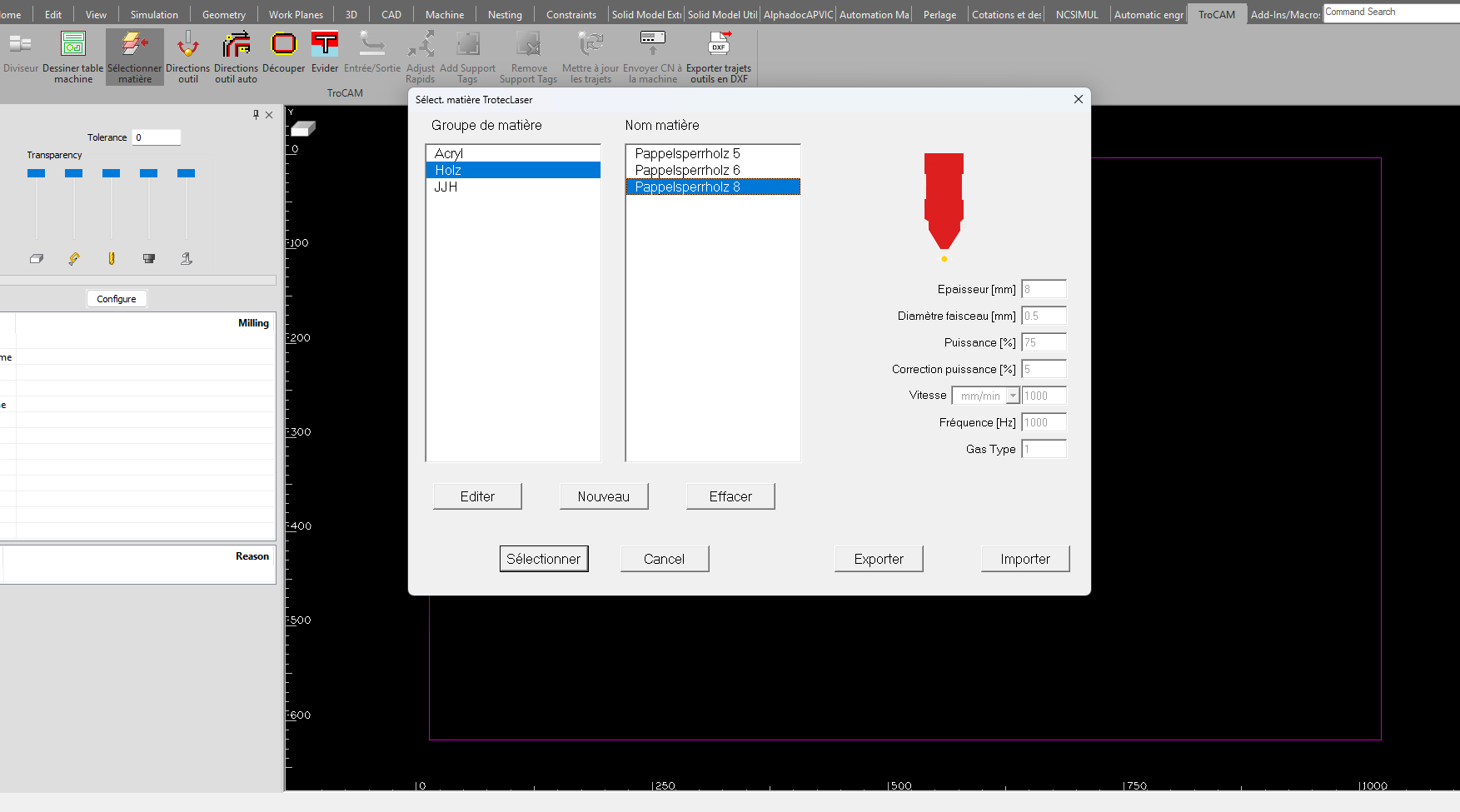Click the Gas Type field

[x=1044, y=449]
